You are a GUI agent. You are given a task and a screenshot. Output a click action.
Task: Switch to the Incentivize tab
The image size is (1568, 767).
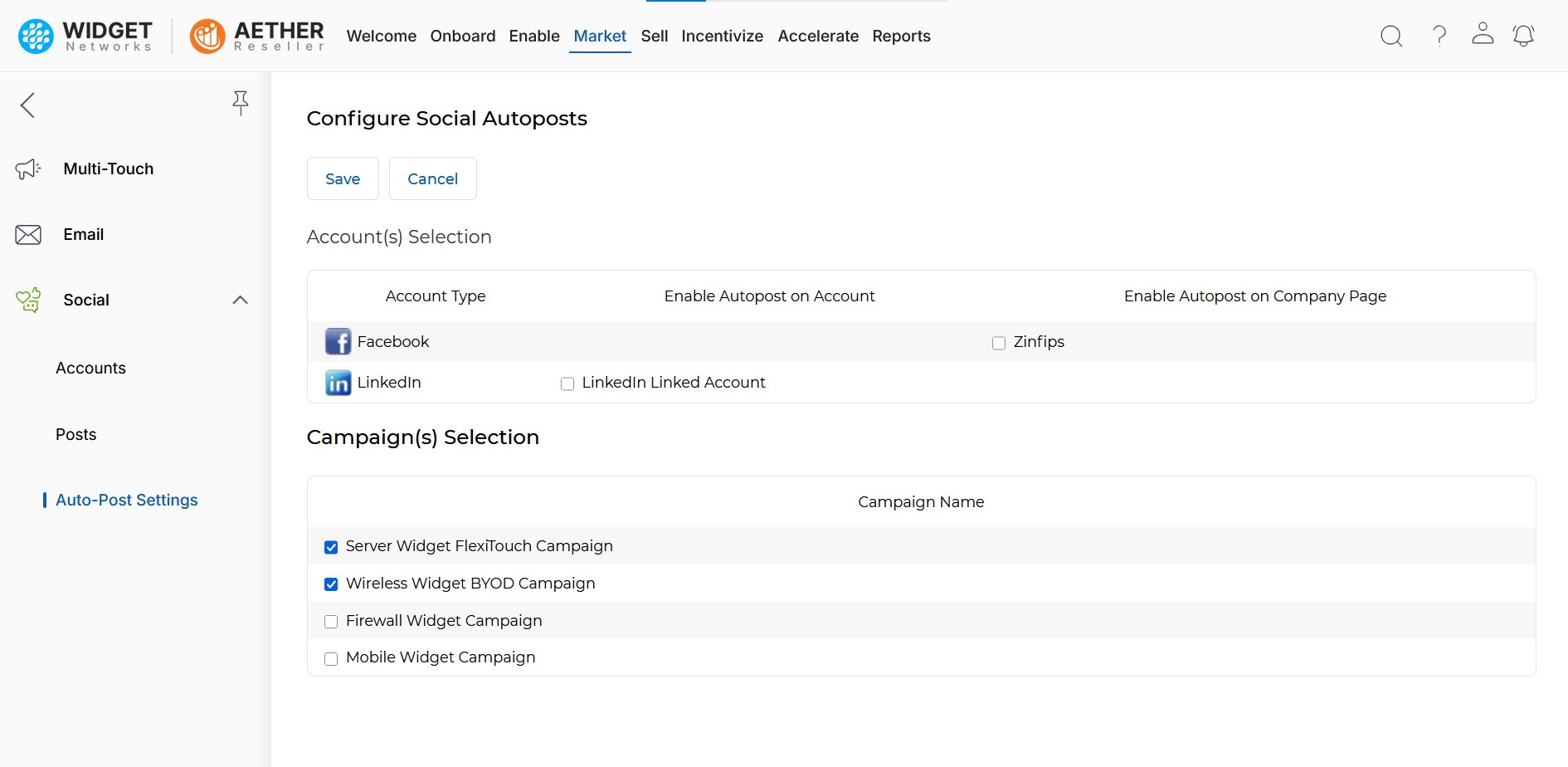click(x=722, y=37)
